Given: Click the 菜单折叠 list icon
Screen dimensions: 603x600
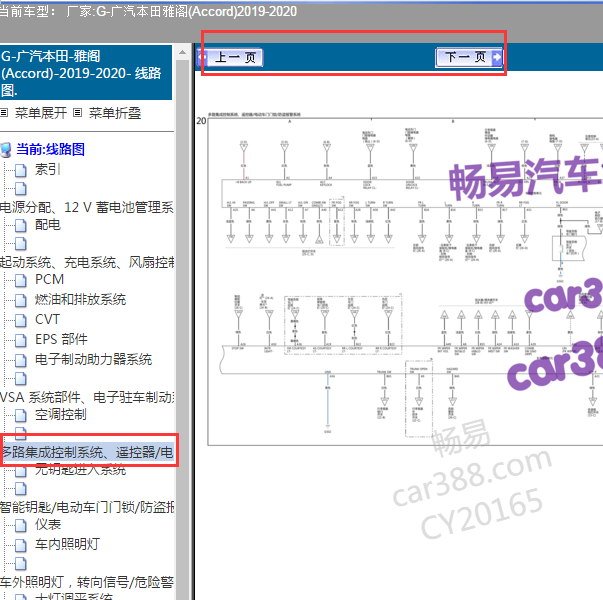Looking at the screenshot, I should [77, 113].
